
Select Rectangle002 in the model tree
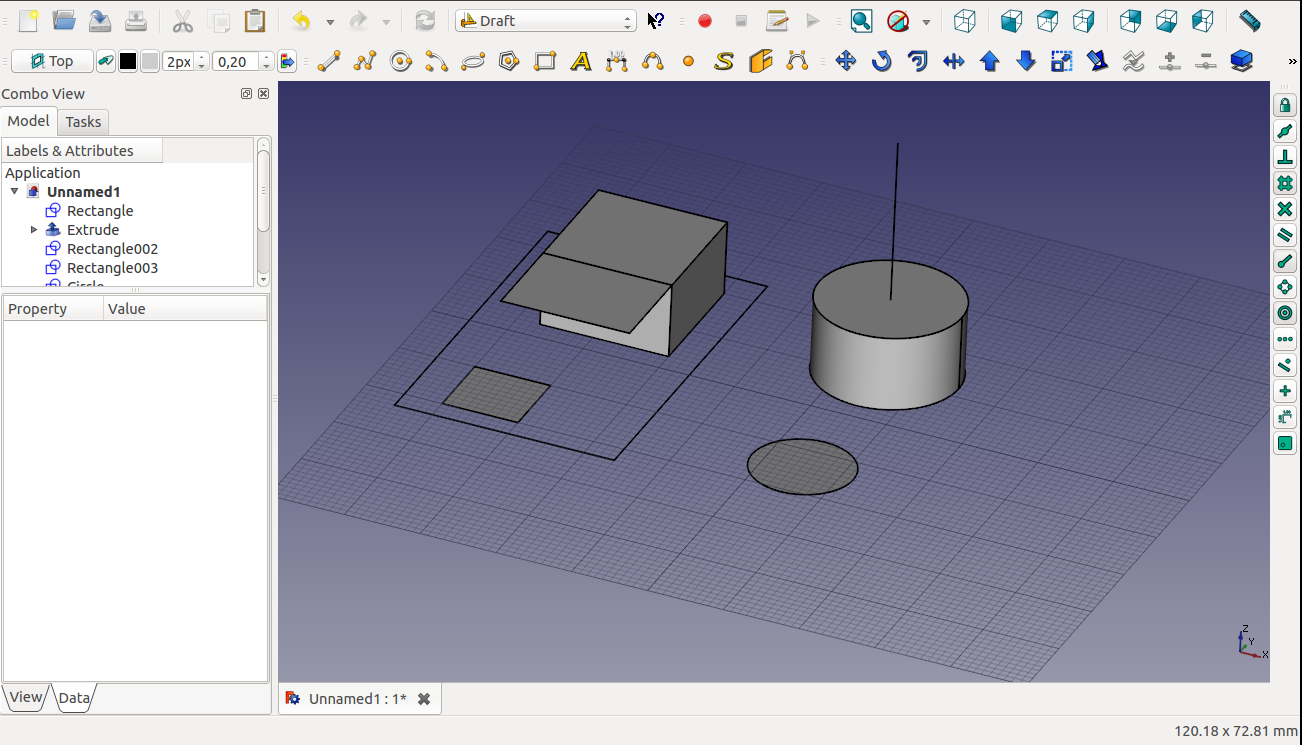tap(111, 249)
